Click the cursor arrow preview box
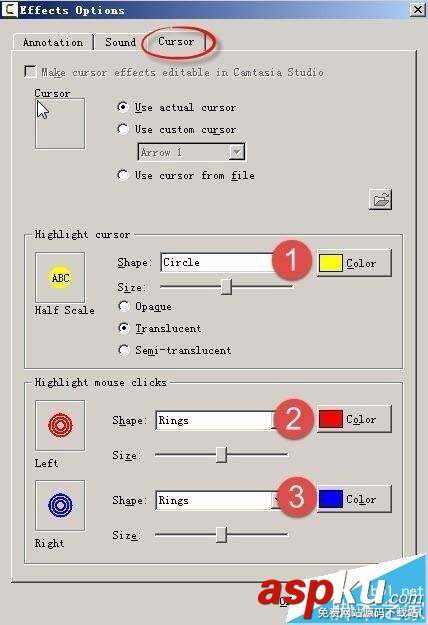This screenshot has height=625, width=428. pos(60,124)
